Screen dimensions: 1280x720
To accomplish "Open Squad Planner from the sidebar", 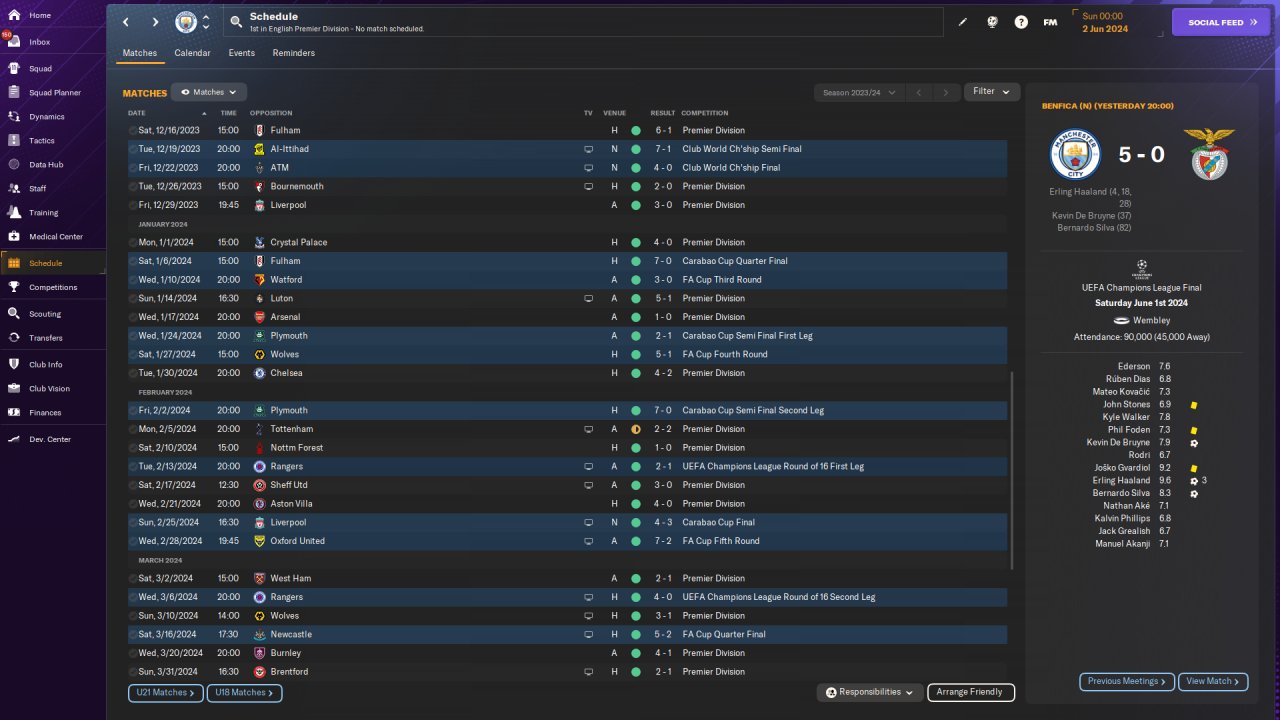I will pyautogui.click(x=54, y=93).
